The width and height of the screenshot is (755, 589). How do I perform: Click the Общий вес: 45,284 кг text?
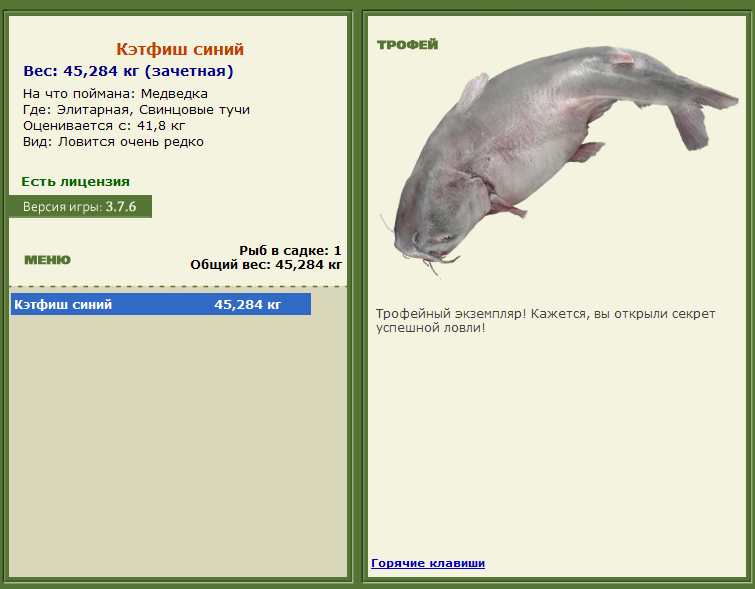(x=266, y=265)
